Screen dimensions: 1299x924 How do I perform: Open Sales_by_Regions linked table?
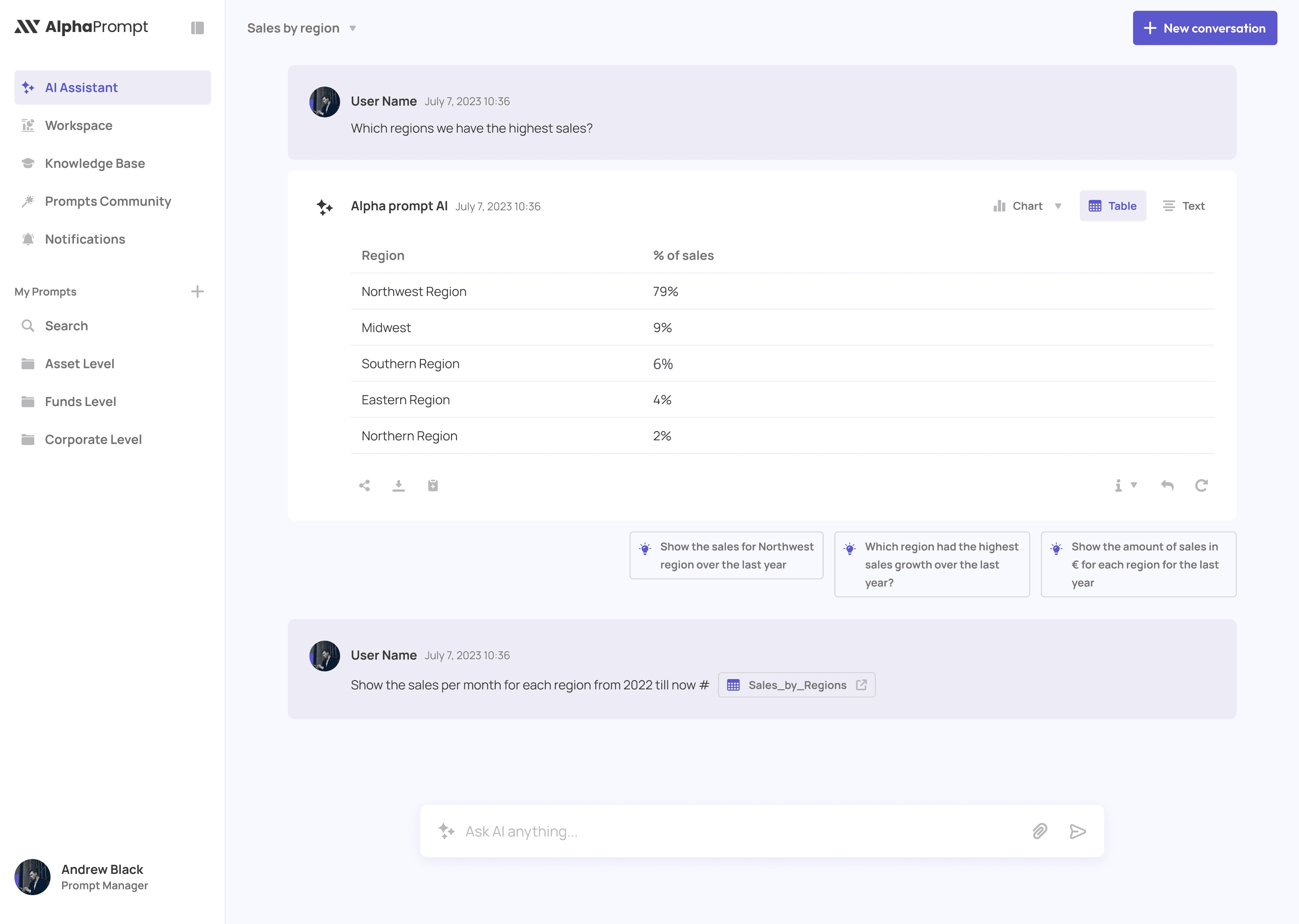(796, 685)
